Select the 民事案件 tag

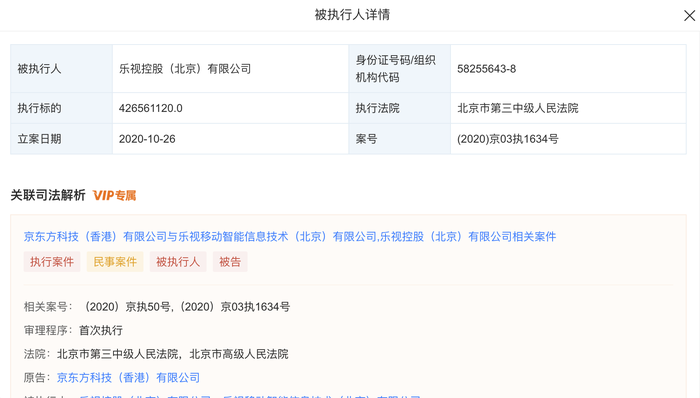coord(115,262)
